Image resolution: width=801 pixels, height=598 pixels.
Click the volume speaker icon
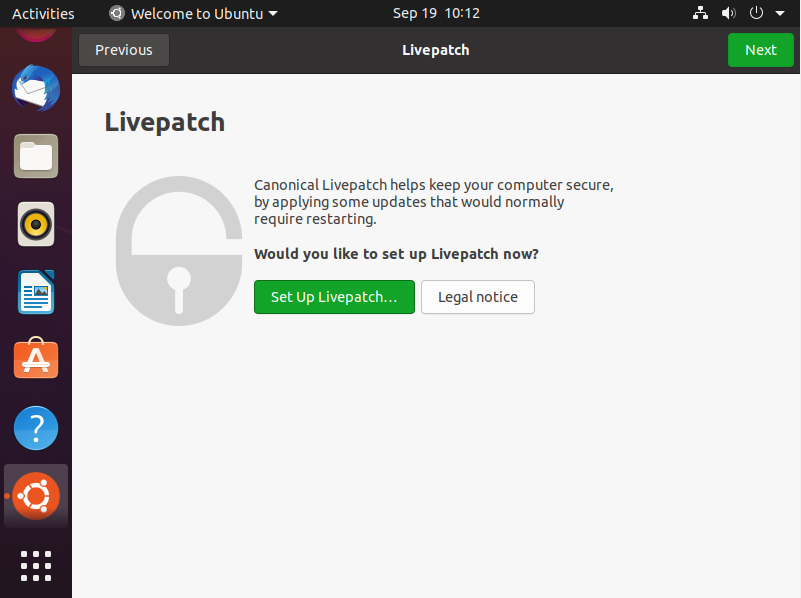point(728,13)
